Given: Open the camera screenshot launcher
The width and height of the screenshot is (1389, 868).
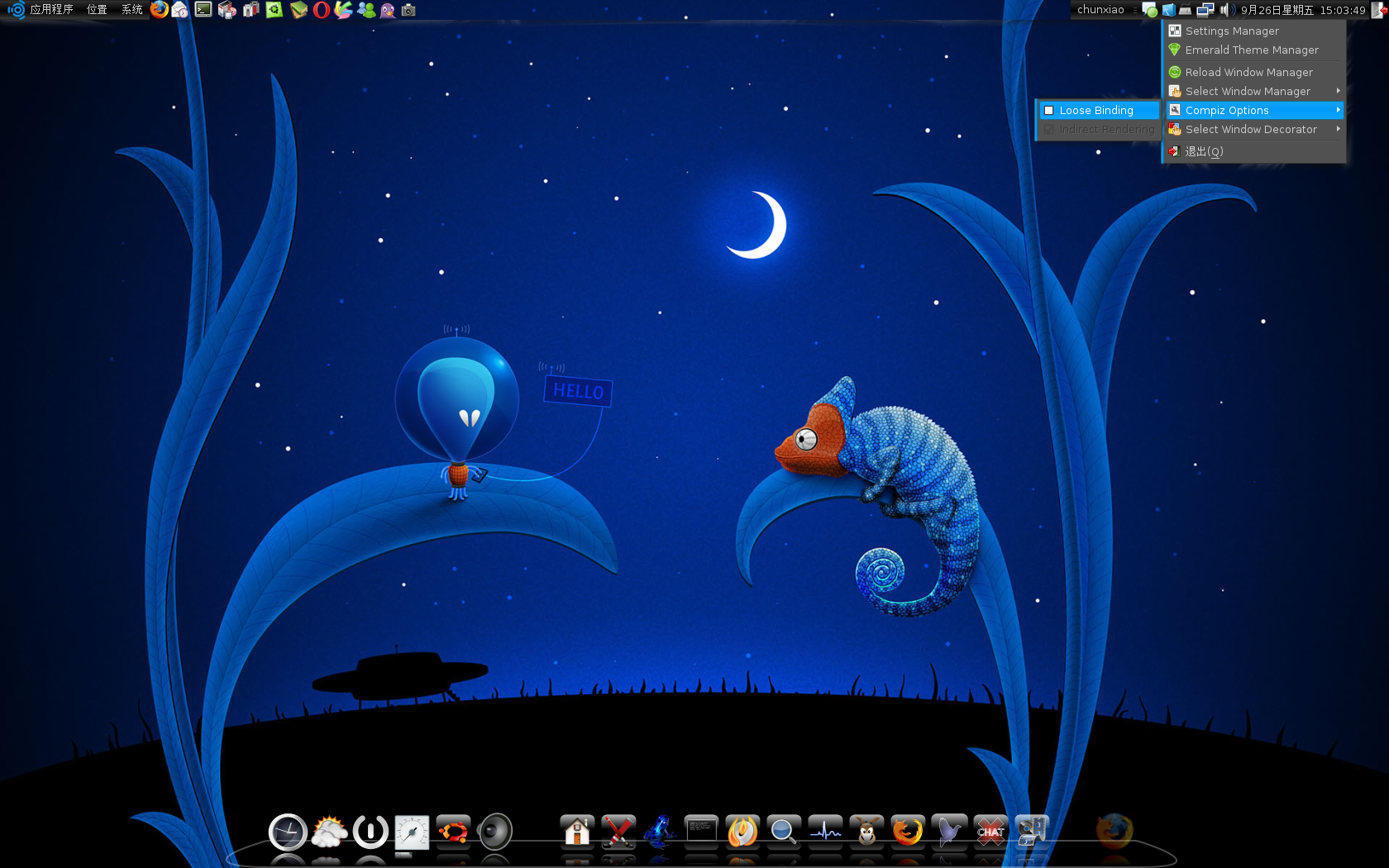Looking at the screenshot, I should [x=408, y=10].
